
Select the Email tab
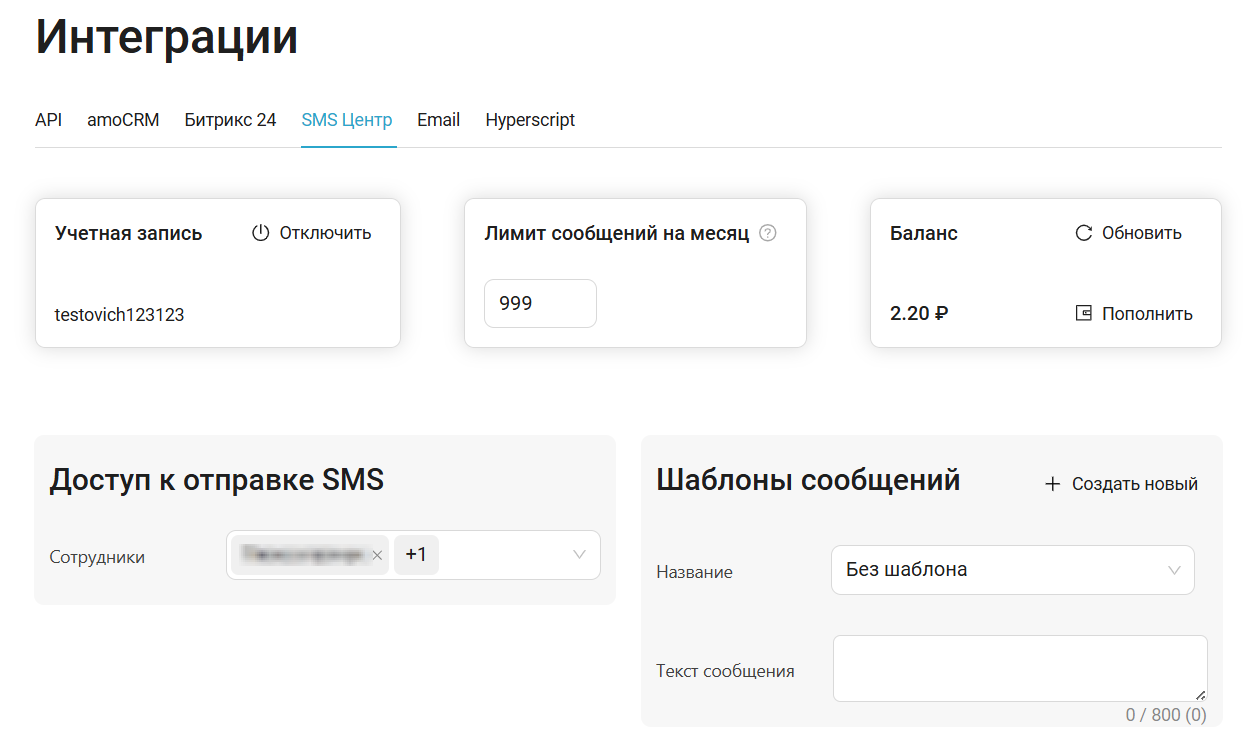pos(438,120)
